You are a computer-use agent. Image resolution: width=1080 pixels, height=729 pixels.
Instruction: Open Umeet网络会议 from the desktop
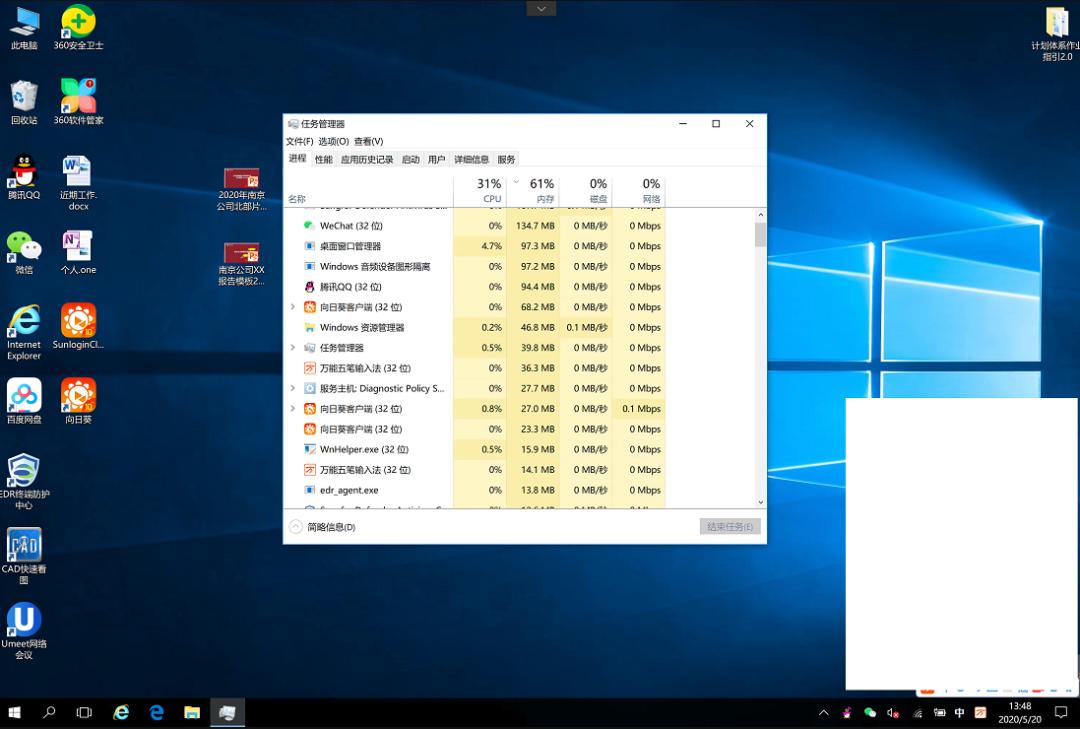23,620
